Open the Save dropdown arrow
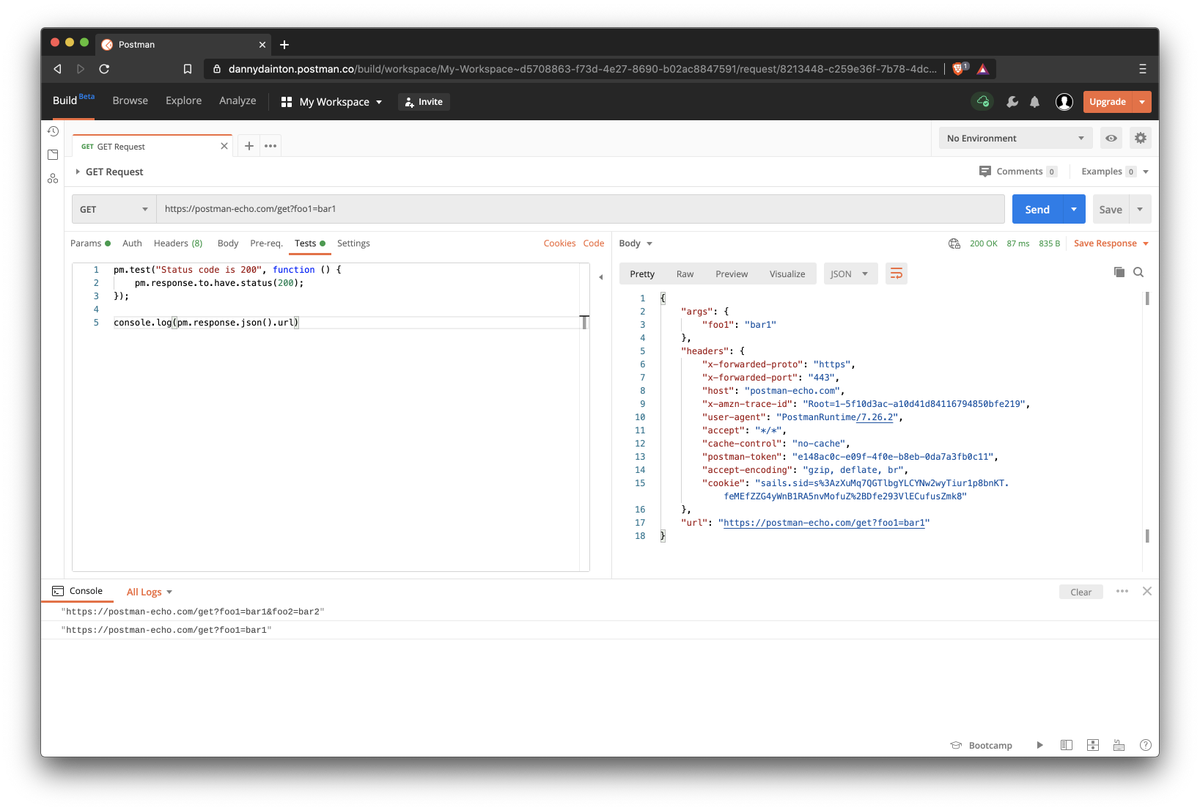 (x=1140, y=209)
